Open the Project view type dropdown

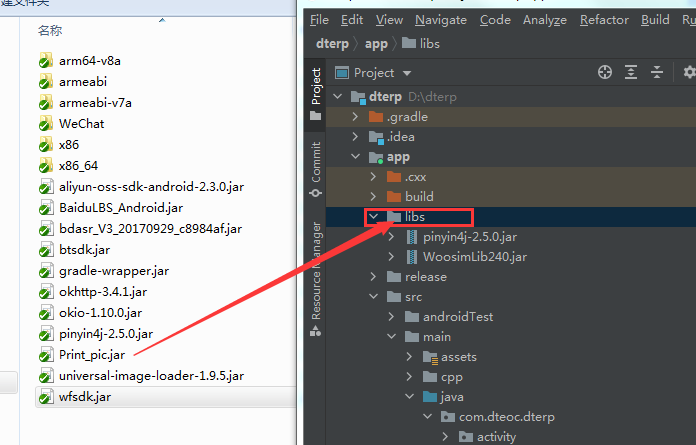406,73
